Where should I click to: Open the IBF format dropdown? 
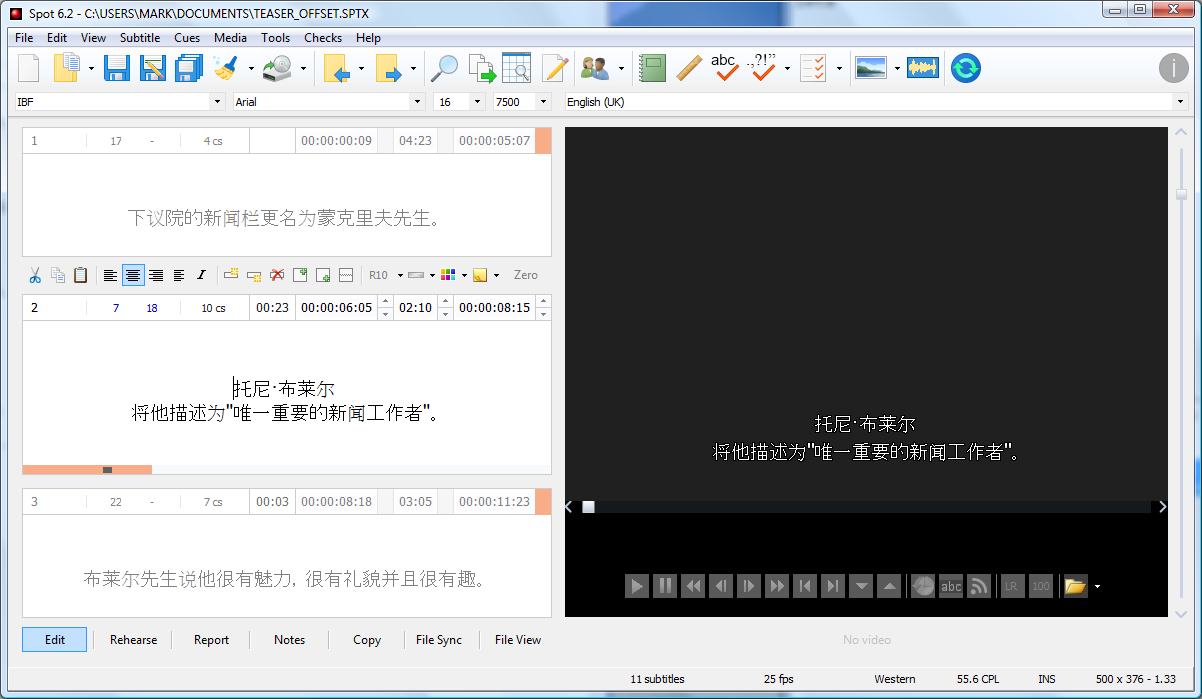[217, 102]
